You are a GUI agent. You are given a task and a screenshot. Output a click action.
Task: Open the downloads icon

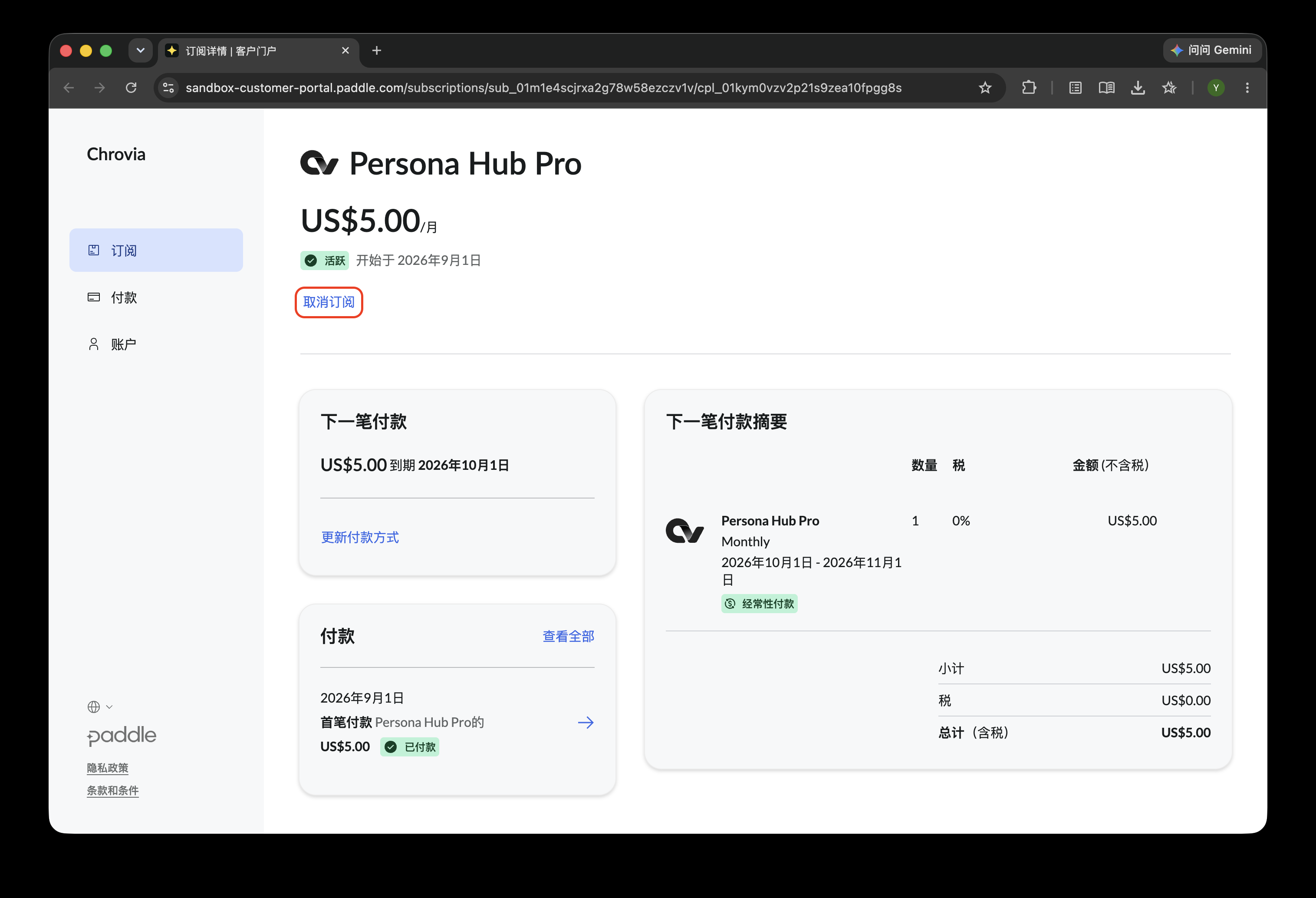(x=1138, y=88)
